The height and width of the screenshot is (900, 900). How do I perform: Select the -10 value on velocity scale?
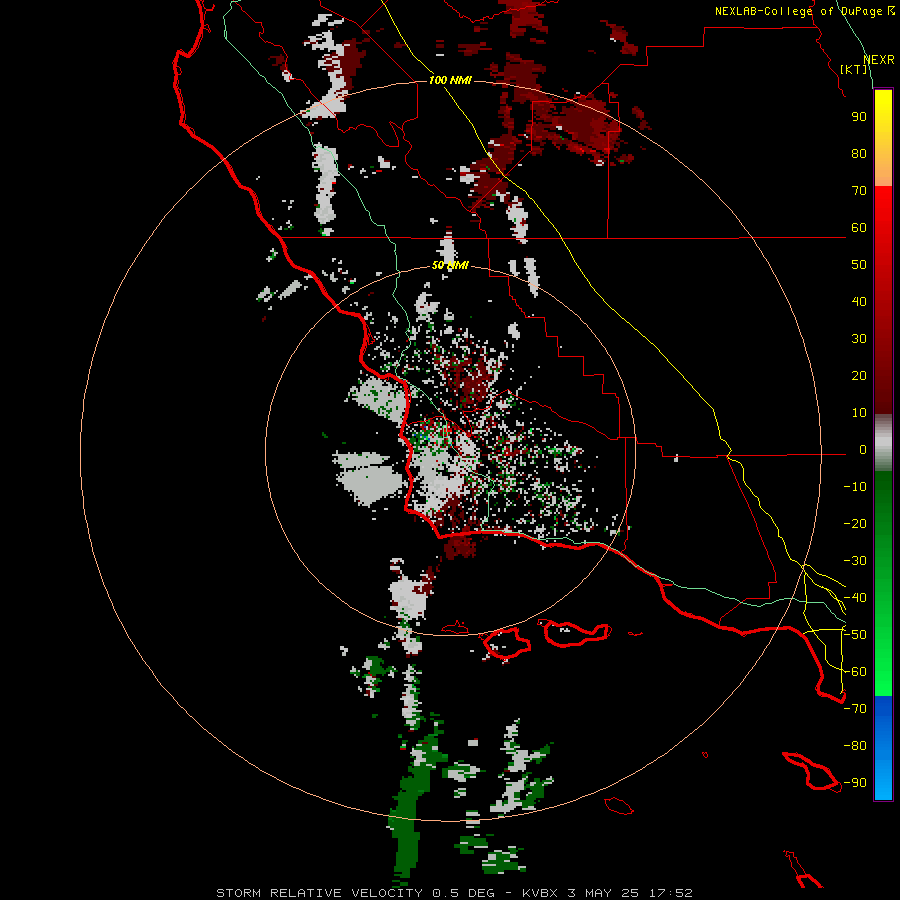tap(855, 487)
